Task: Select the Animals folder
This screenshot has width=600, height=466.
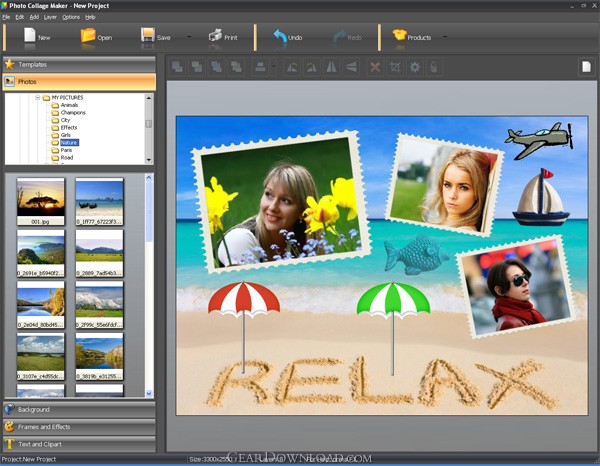Action: (x=69, y=105)
